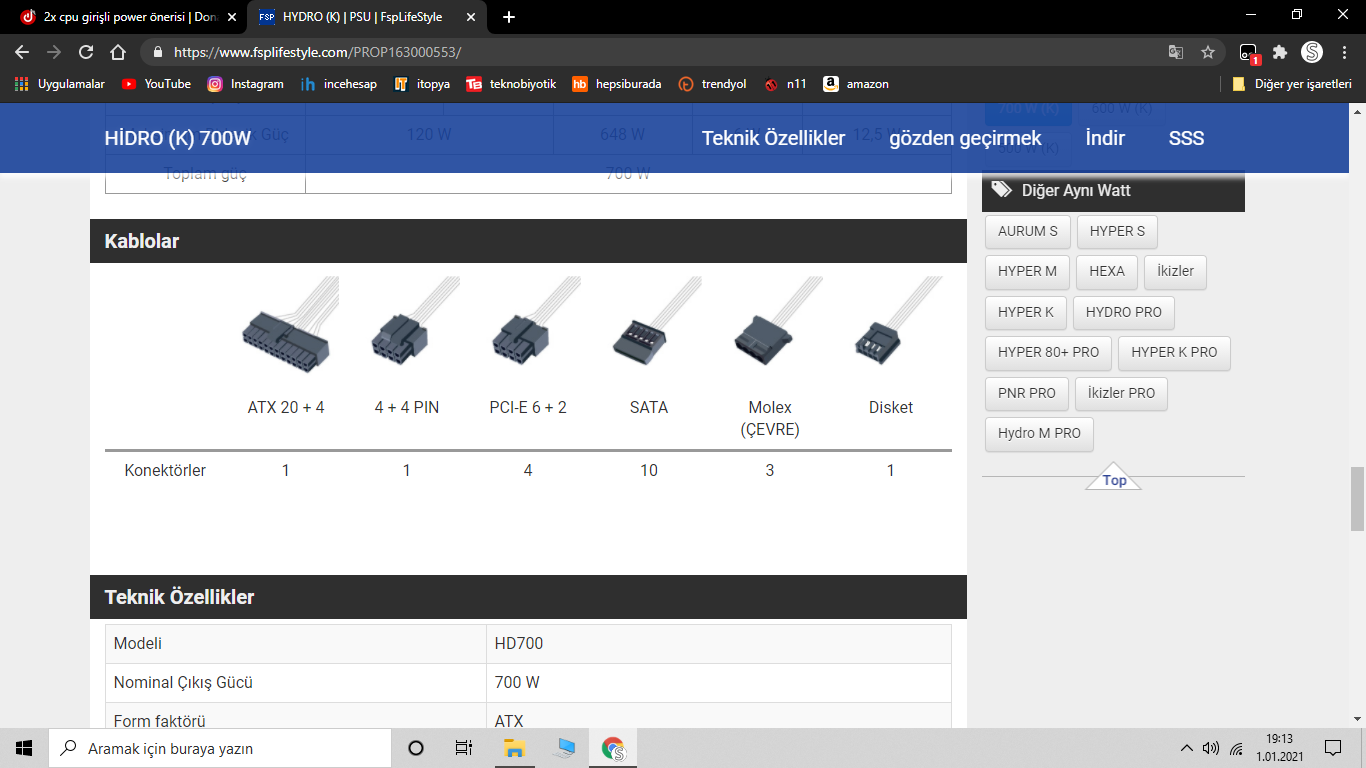
Task: Open the SSS navigation item
Action: [1186, 138]
